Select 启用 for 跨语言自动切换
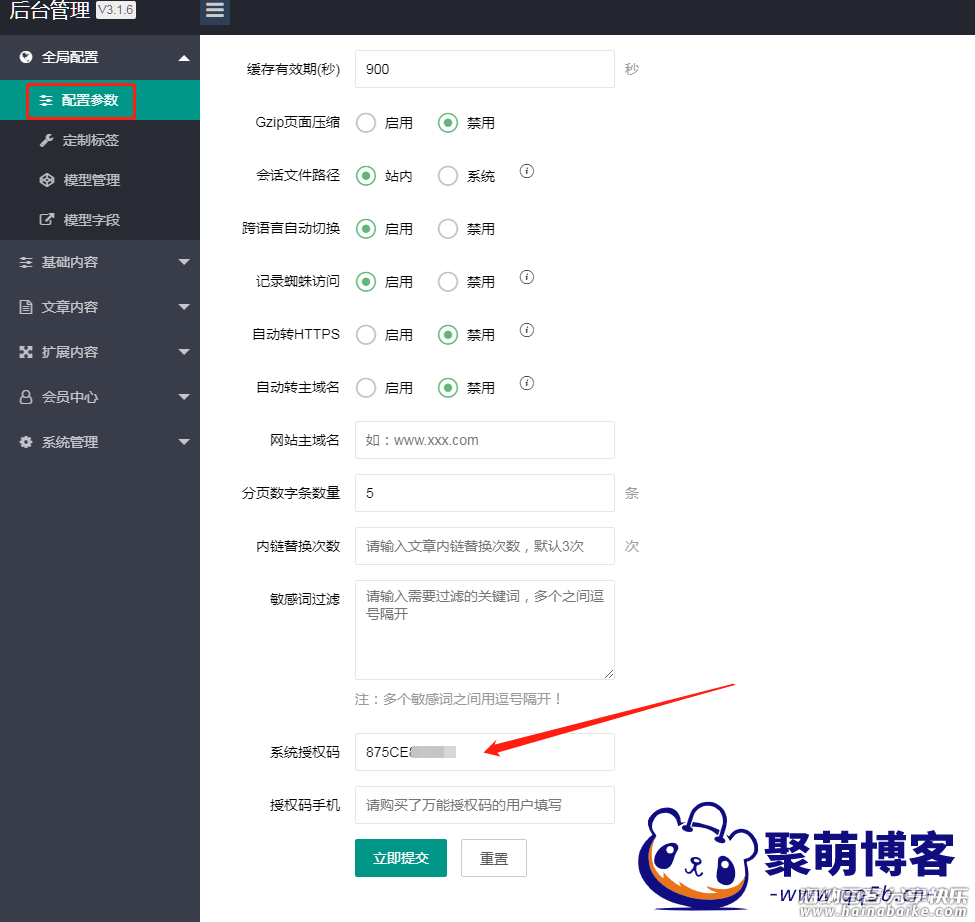Screen dimensions: 975x922 coord(366,229)
